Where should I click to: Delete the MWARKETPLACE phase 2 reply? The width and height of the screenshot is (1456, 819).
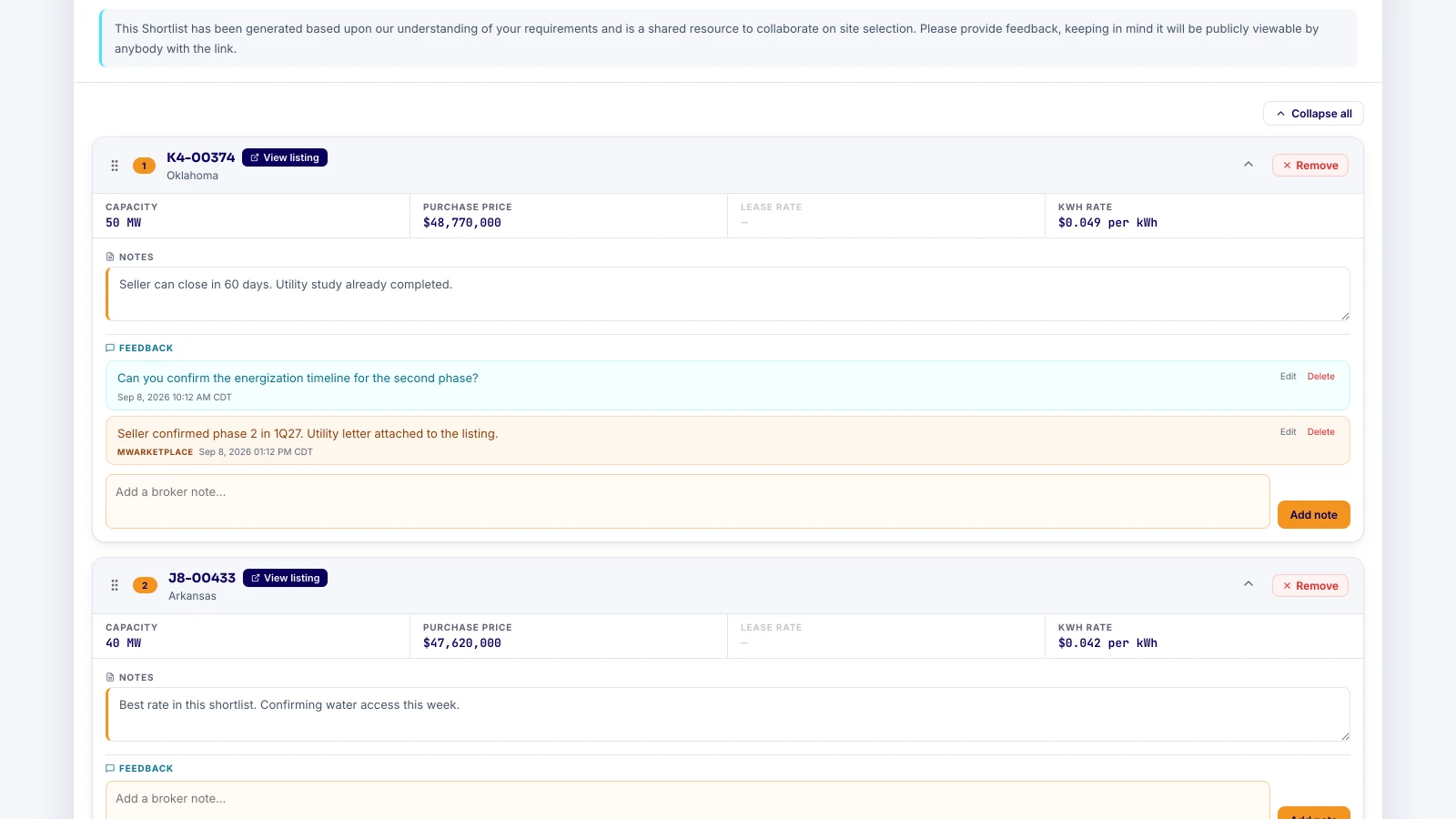[x=1321, y=432]
